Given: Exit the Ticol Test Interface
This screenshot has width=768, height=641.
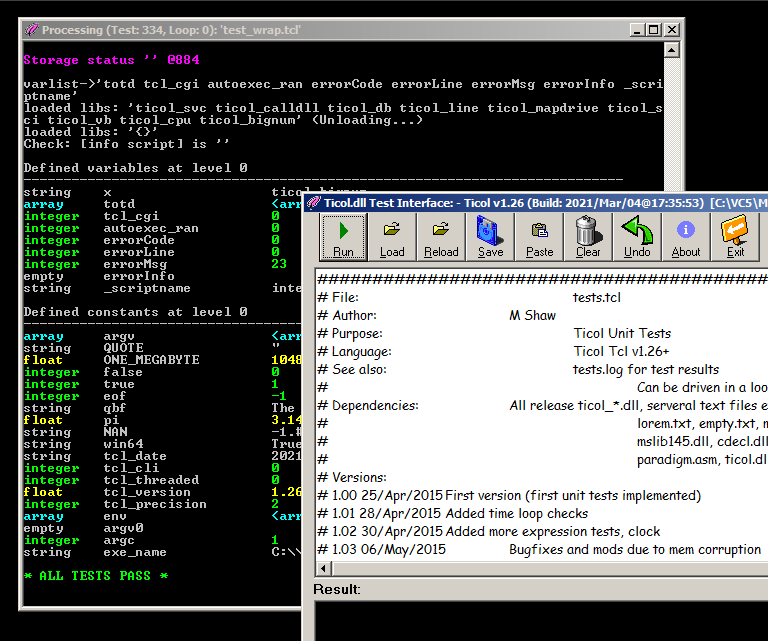Looking at the screenshot, I should pyautogui.click(x=736, y=237).
